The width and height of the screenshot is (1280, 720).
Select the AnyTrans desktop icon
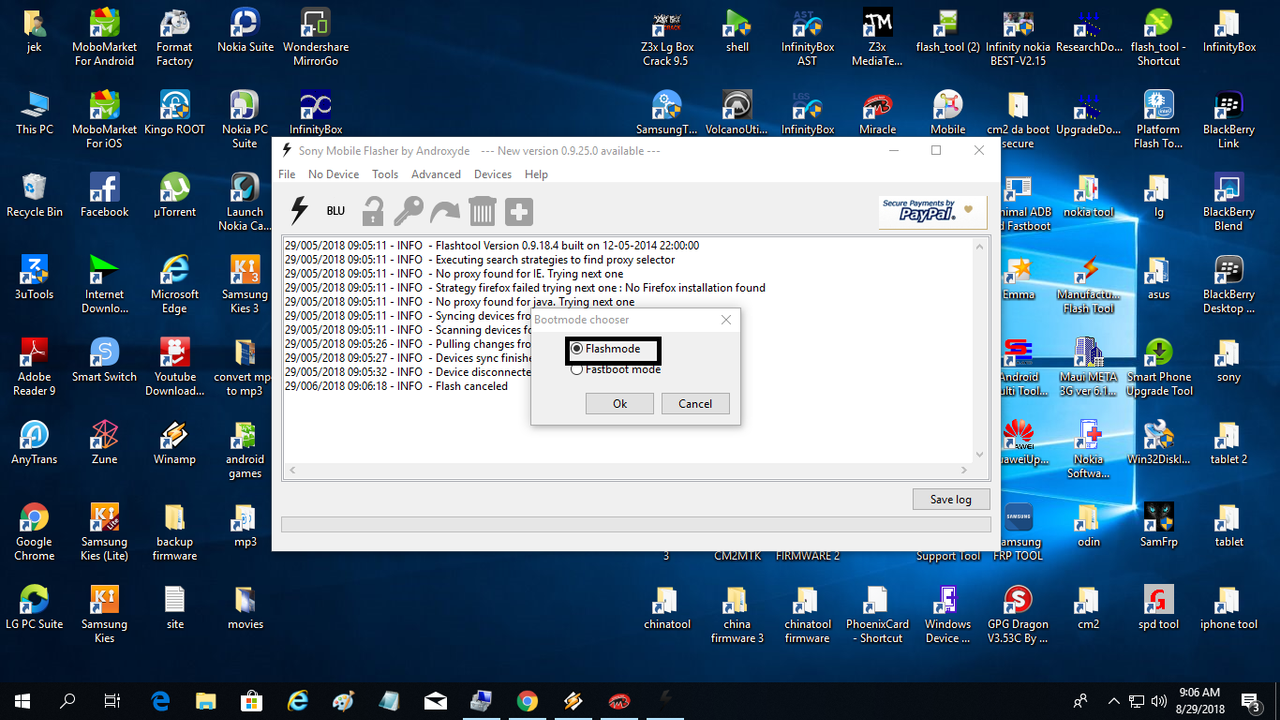(34, 442)
